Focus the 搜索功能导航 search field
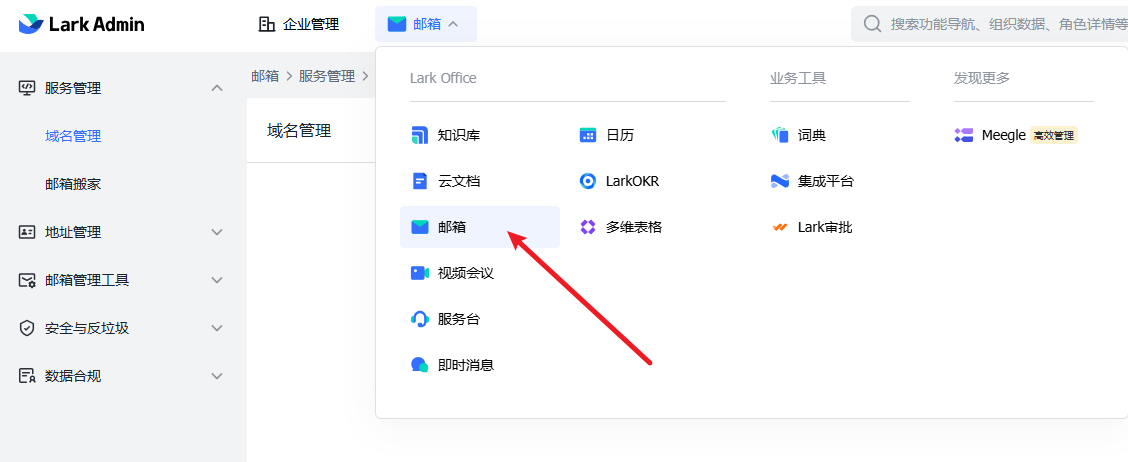 click(989, 24)
